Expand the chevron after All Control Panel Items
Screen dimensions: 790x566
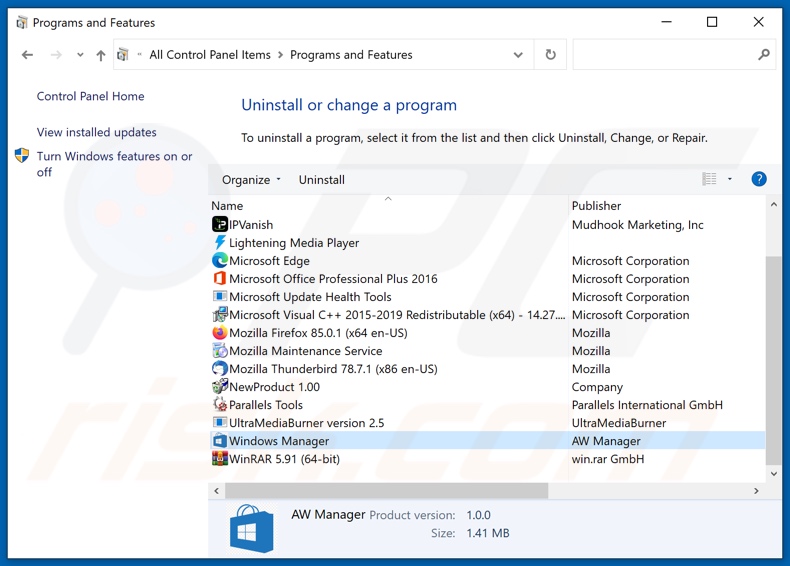[x=281, y=54]
